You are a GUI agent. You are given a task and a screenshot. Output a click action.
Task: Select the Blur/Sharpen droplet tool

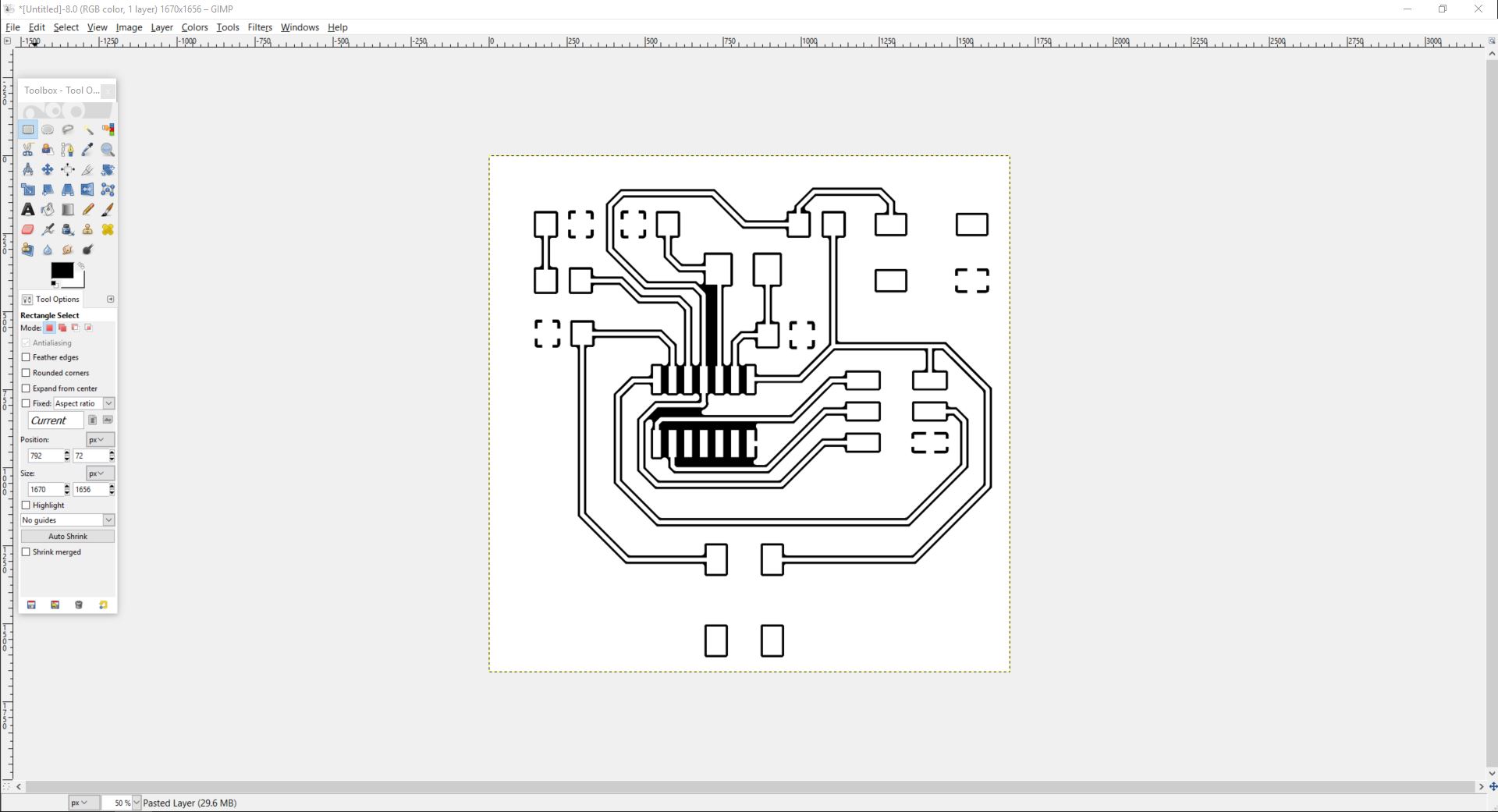click(48, 250)
